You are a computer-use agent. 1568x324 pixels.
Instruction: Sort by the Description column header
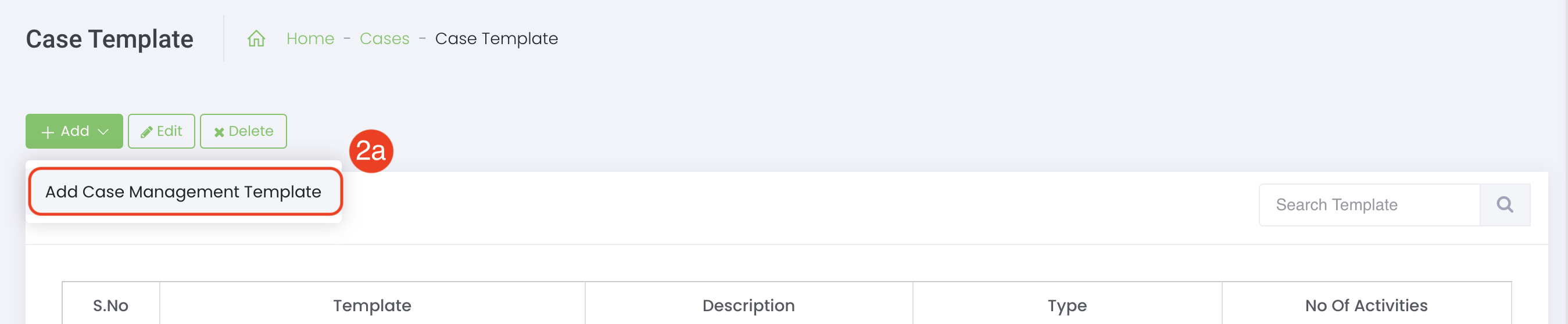click(x=748, y=305)
